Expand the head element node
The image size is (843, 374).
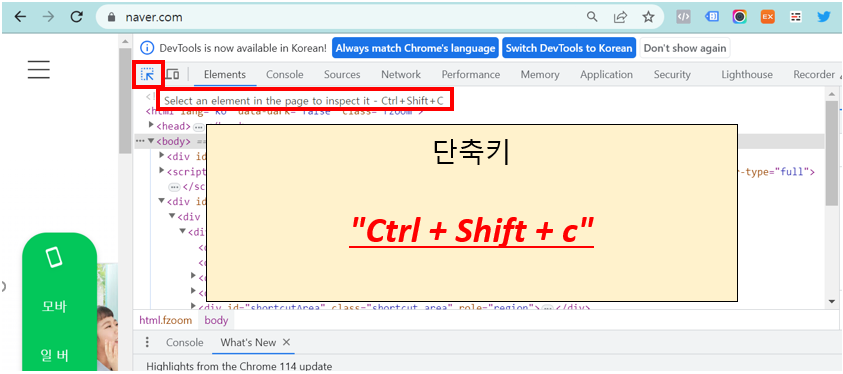[x=152, y=126]
